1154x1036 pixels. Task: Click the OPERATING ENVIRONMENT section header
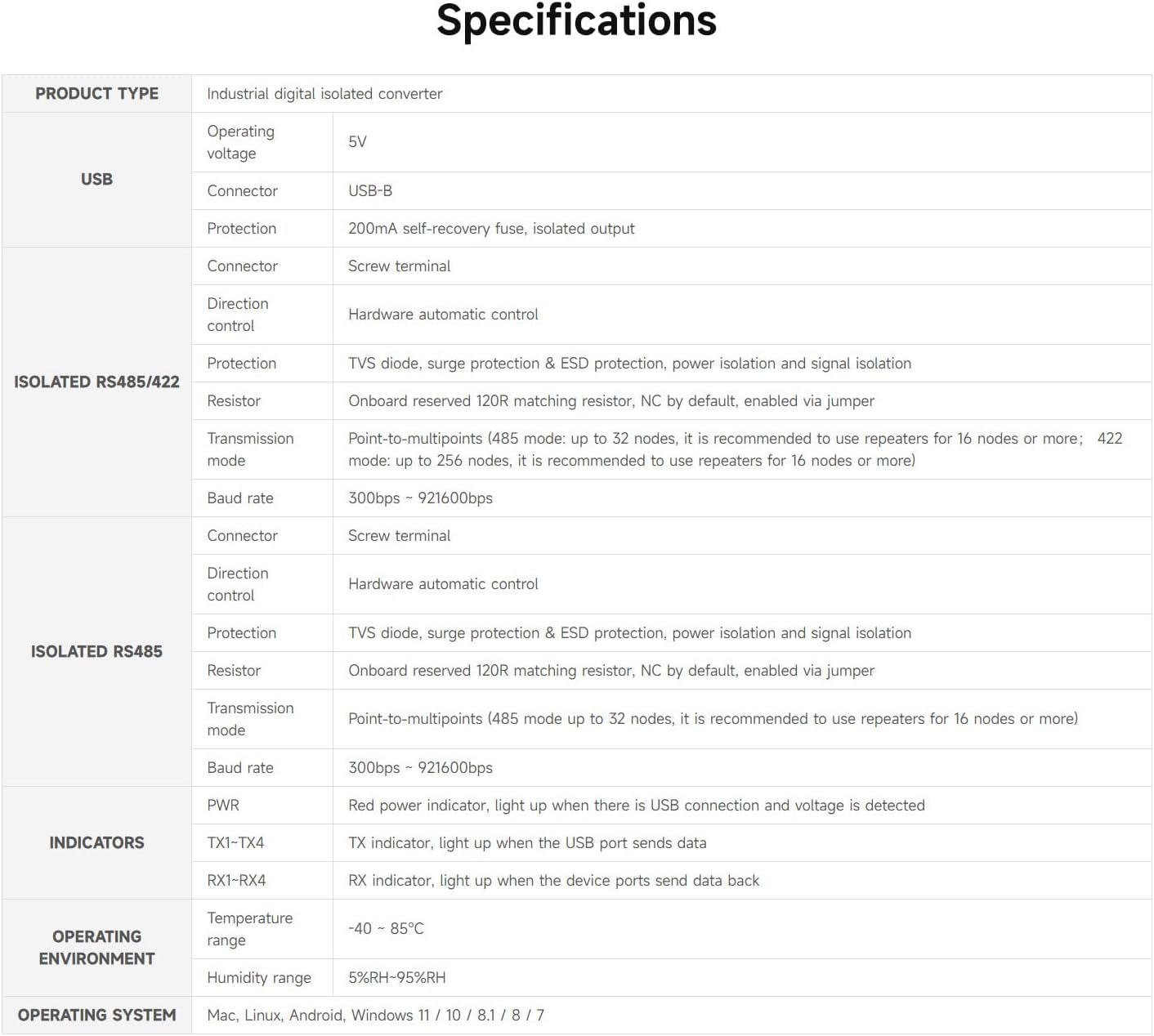(96, 948)
